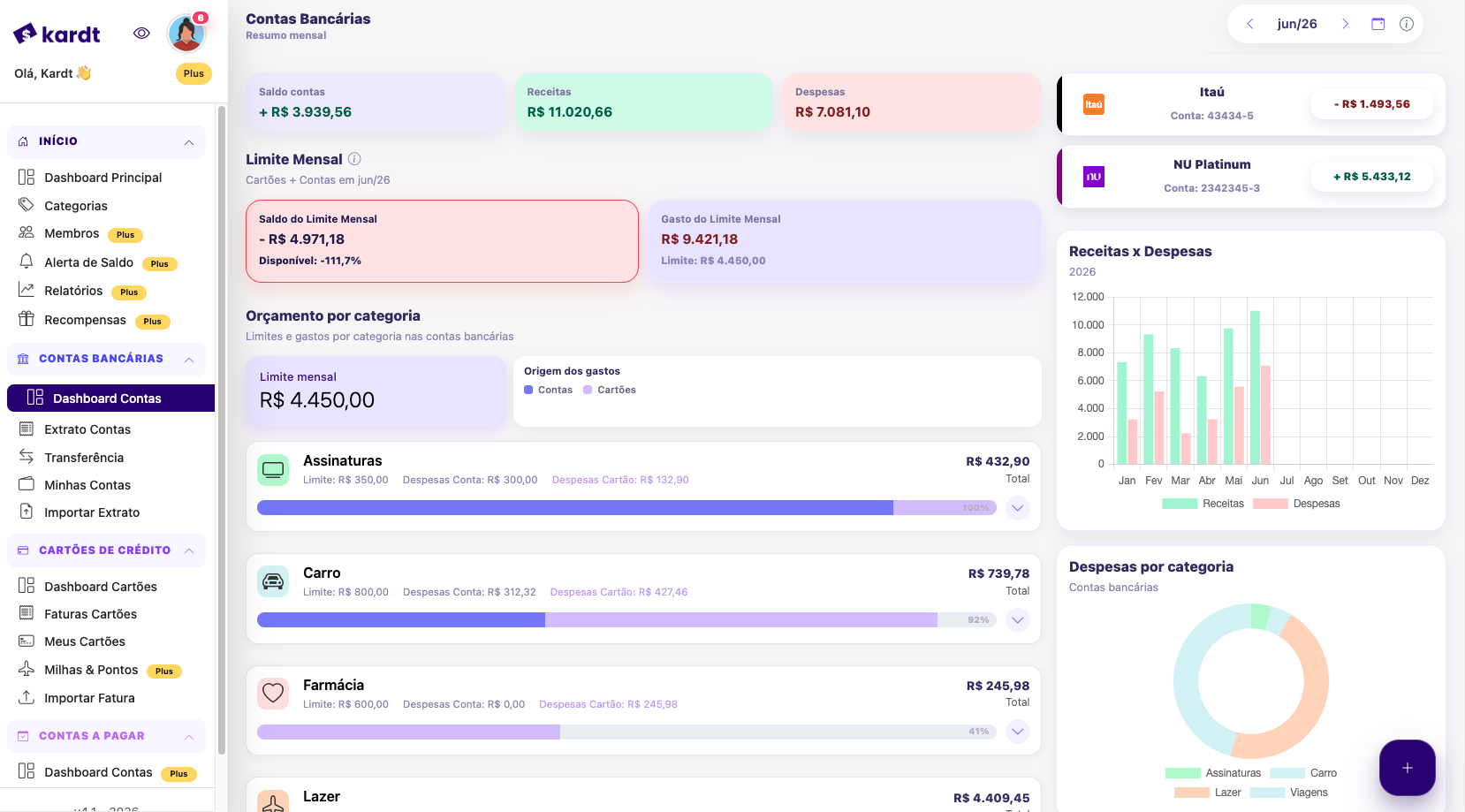The width and height of the screenshot is (1465, 812).
Task: Click the Recompensas gift icon
Action: click(27, 319)
